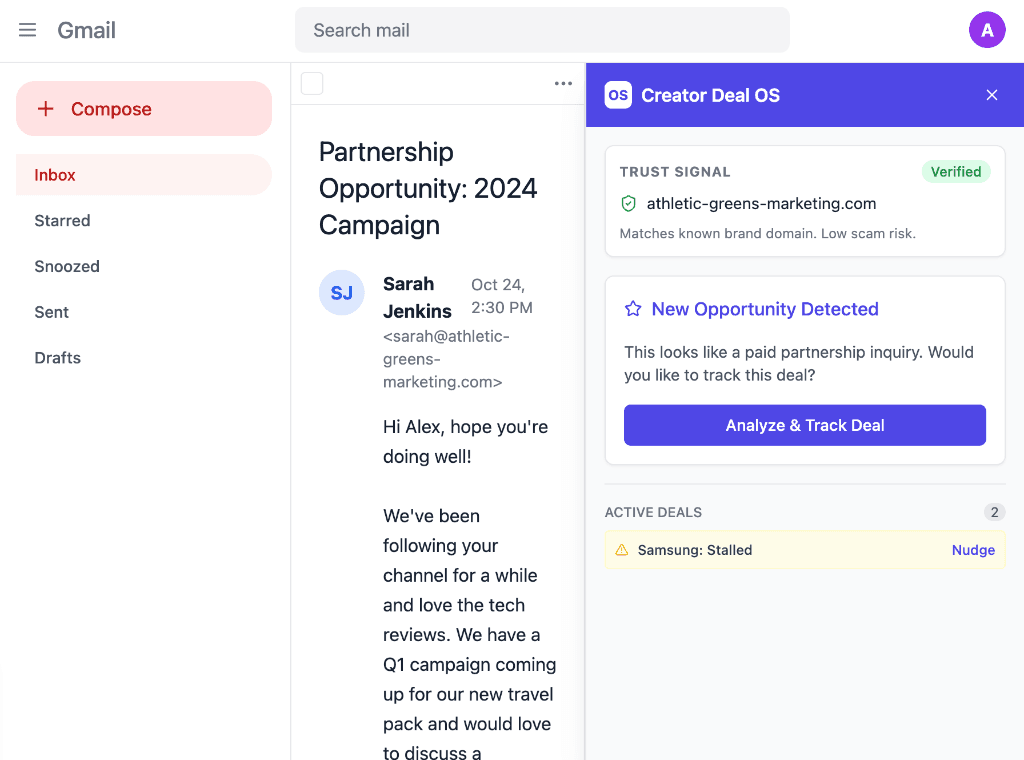Open the Snoozed mail section
The width and height of the screenshot is (1024, 760).
pyautogui.click(x=67, y=266)
